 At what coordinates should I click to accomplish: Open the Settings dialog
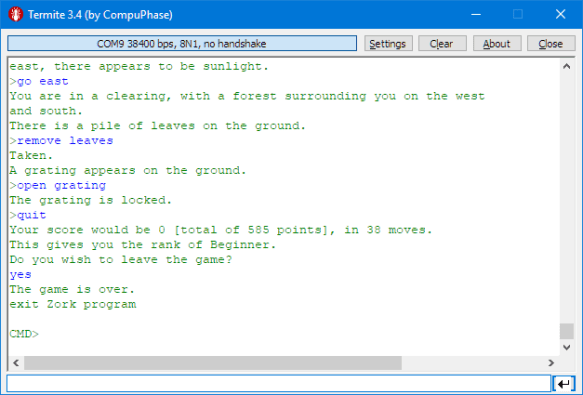coord(388,44)
